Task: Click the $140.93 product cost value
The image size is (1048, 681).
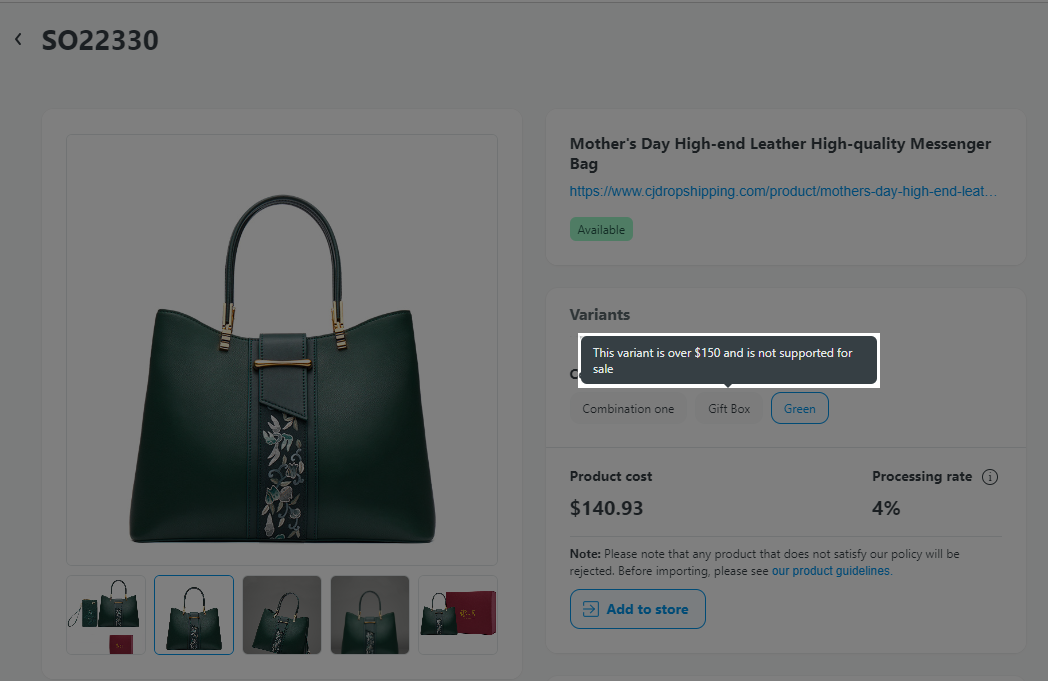Action: click(606, 508)
